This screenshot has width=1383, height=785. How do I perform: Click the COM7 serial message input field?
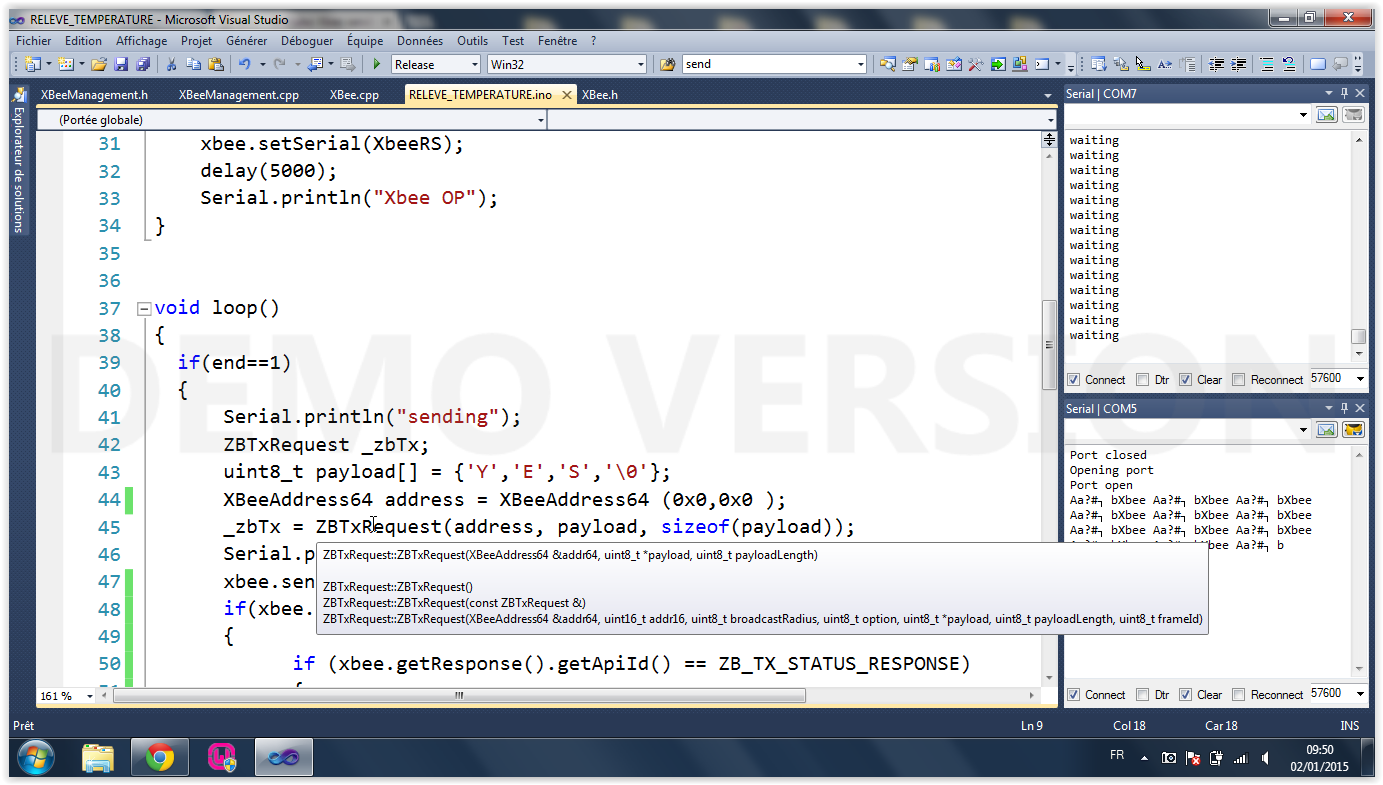pyautogui.click(x=1188, y=115)
